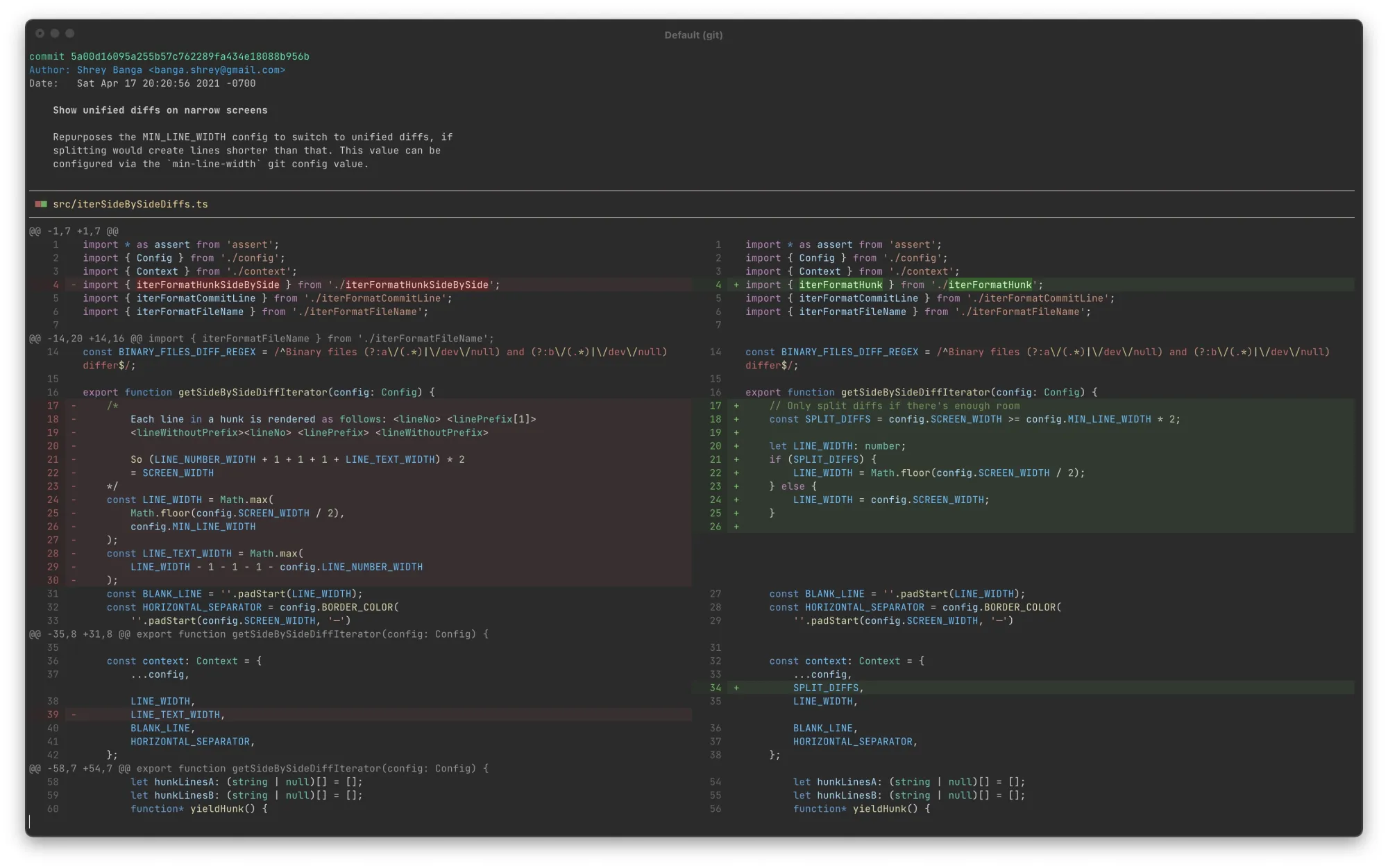
Task: Click the plus marker on added line 34
Action: [x=736, y=688]
